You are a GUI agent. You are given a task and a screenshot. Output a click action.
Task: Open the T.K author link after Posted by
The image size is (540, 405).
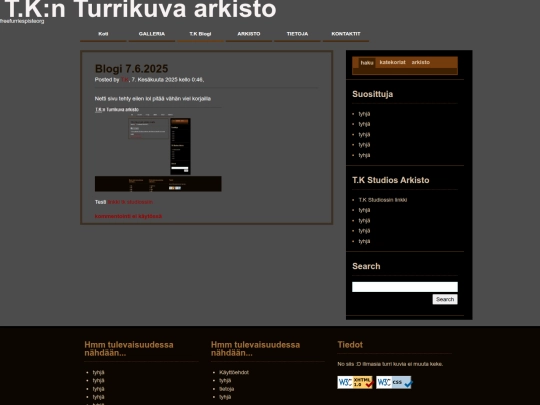point(124,80)
